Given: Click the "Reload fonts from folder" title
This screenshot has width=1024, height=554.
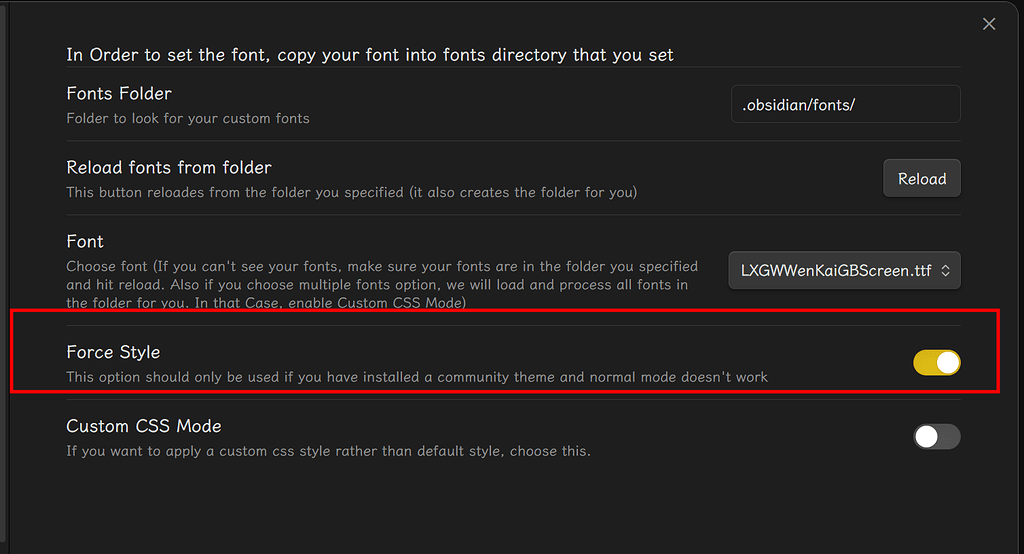Looking at the screenshot, I should pos(169,168).
